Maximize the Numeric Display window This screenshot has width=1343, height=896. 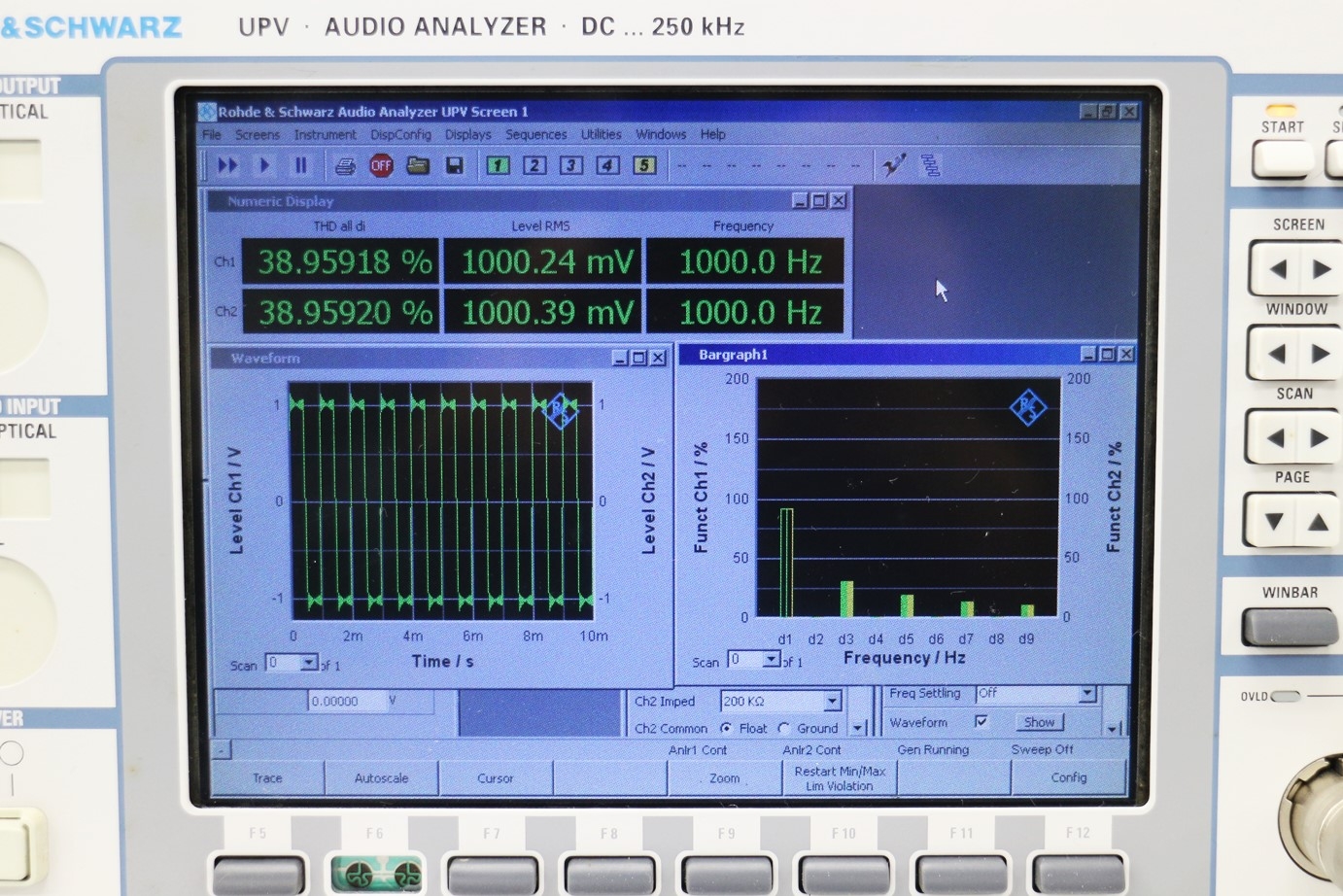tap(819, 201)
